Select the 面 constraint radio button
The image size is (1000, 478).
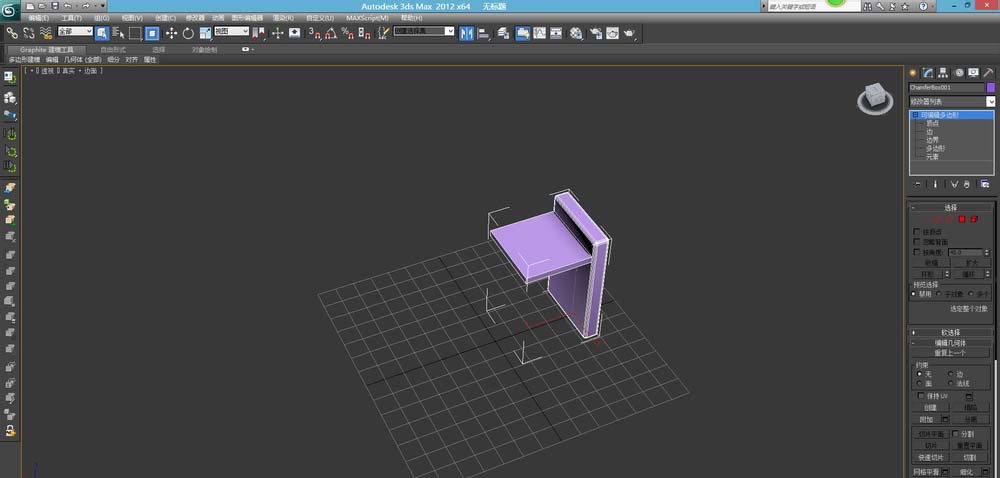919,384
